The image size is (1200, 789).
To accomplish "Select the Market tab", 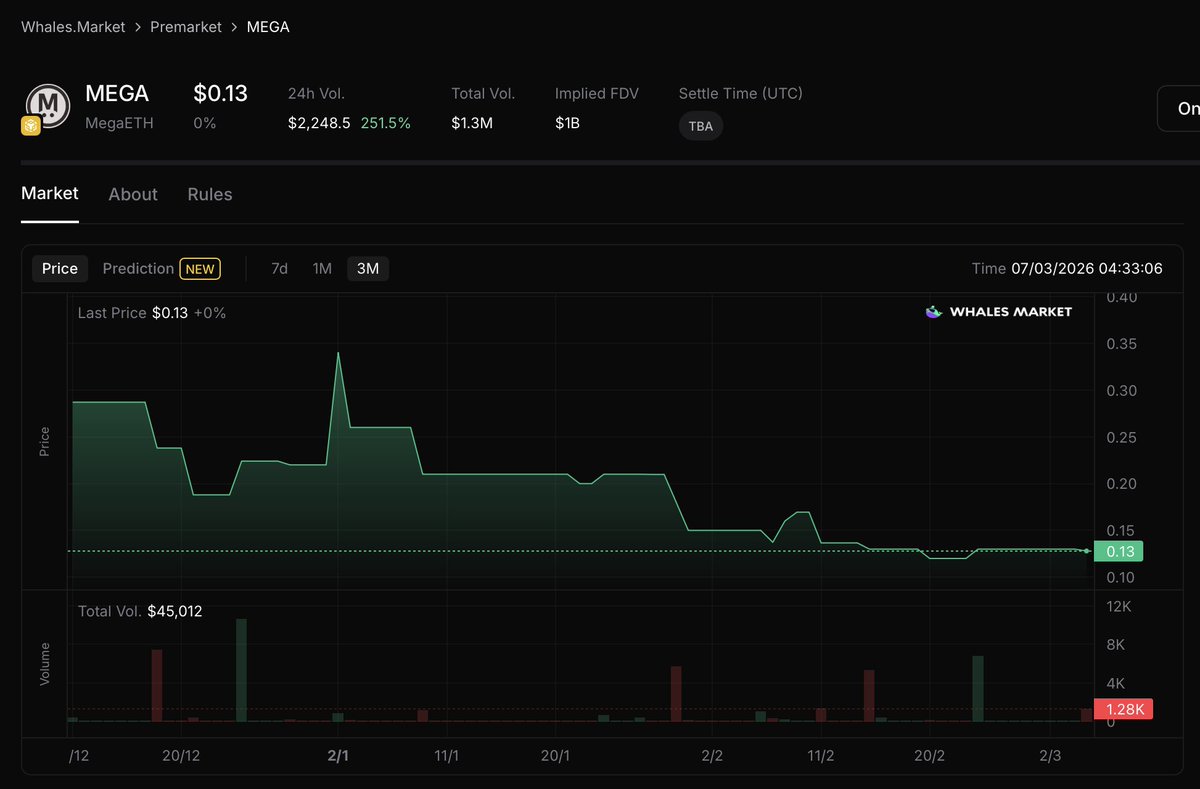I will (x=50, y=193).
